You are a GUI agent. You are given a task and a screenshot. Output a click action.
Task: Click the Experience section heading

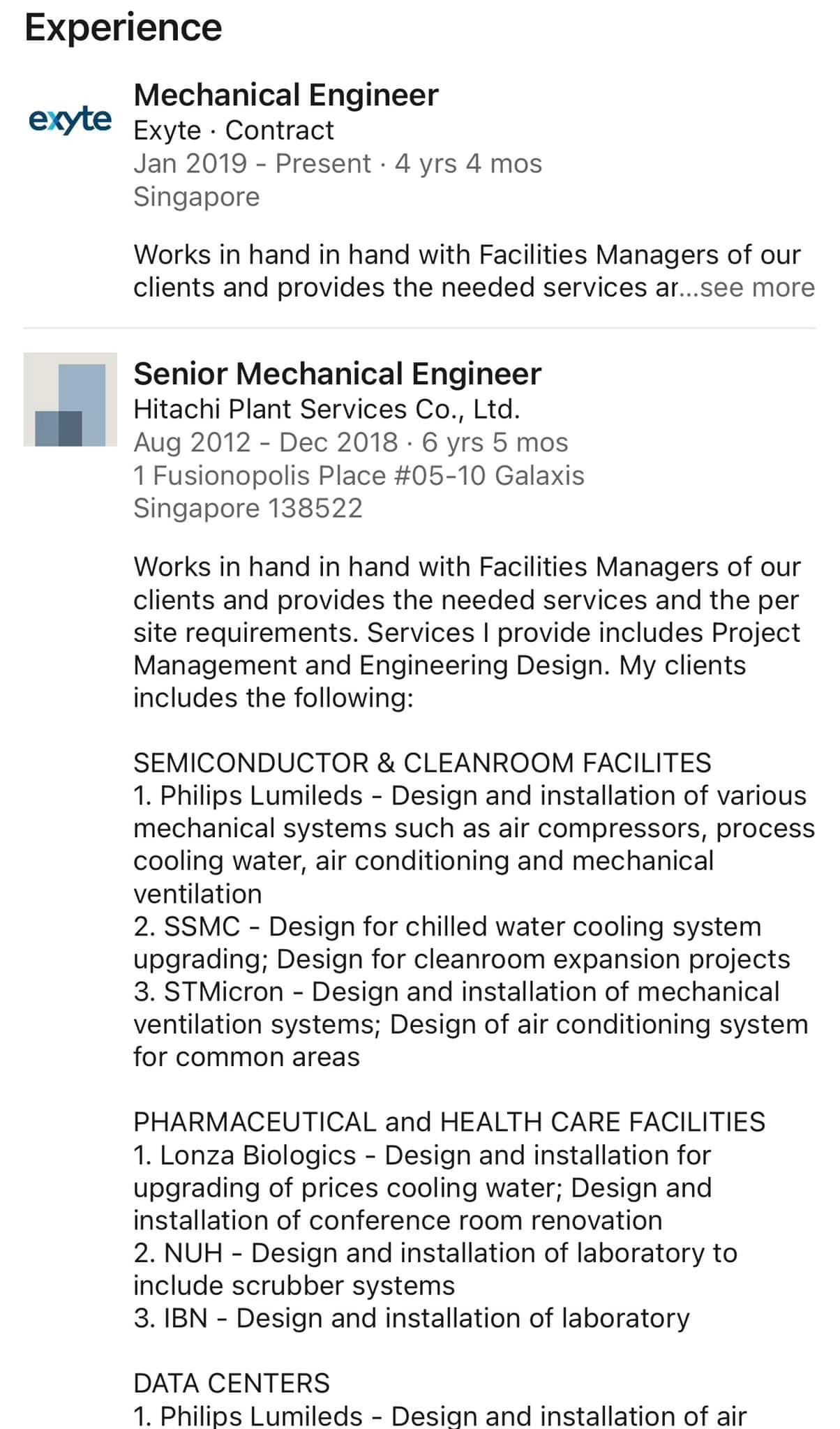pyautogui.click(x=123, y=28)
